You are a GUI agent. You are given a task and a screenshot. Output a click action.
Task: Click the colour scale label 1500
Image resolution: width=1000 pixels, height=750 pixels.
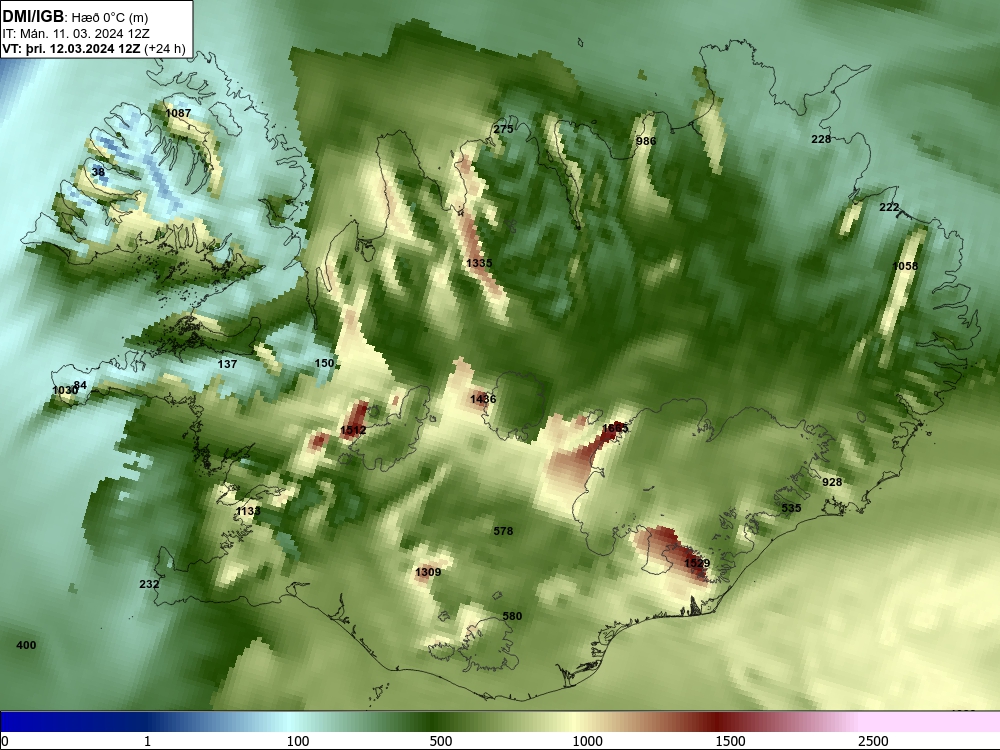click(x=730, y=741)
